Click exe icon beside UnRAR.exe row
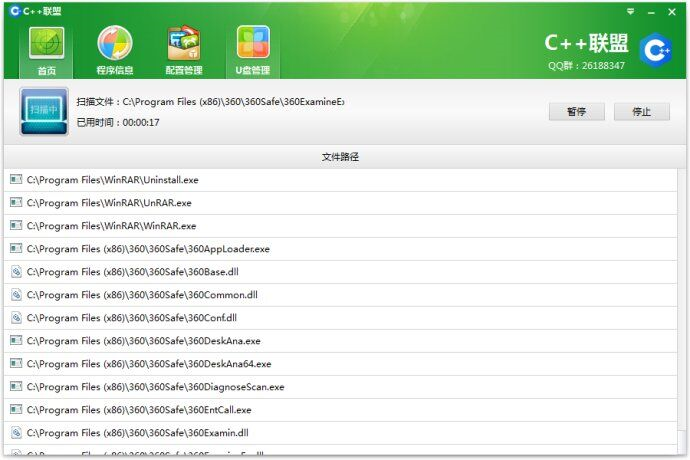The image size is (690, 460). (x=16, y=202)
